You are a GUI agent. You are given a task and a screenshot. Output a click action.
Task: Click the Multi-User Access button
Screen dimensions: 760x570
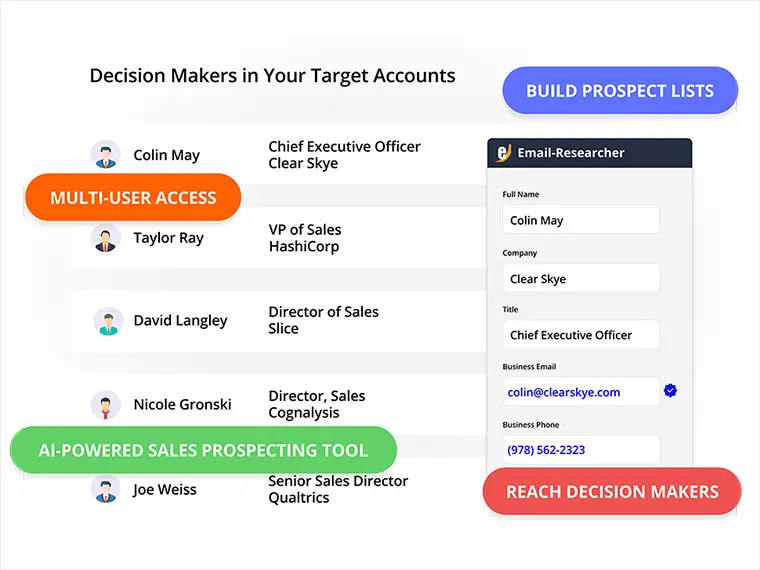[133, 197]
